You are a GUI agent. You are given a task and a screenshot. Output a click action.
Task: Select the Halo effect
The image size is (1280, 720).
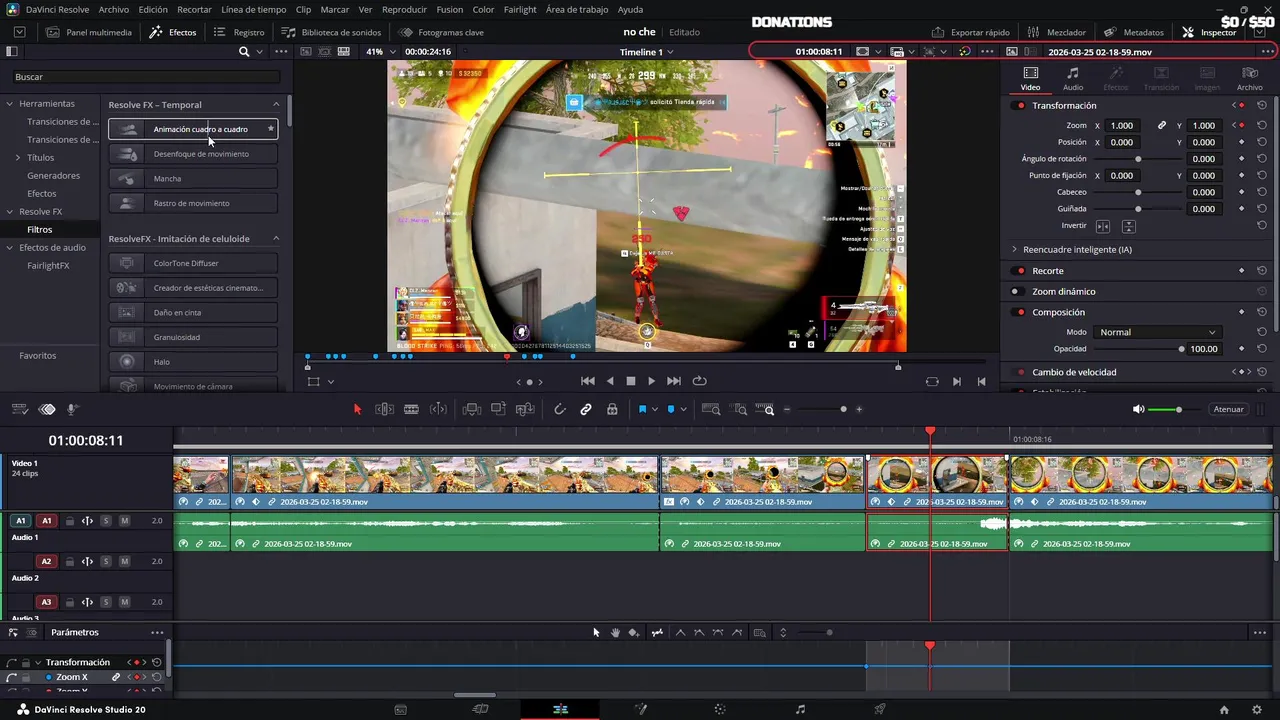[x=193, y=362]
